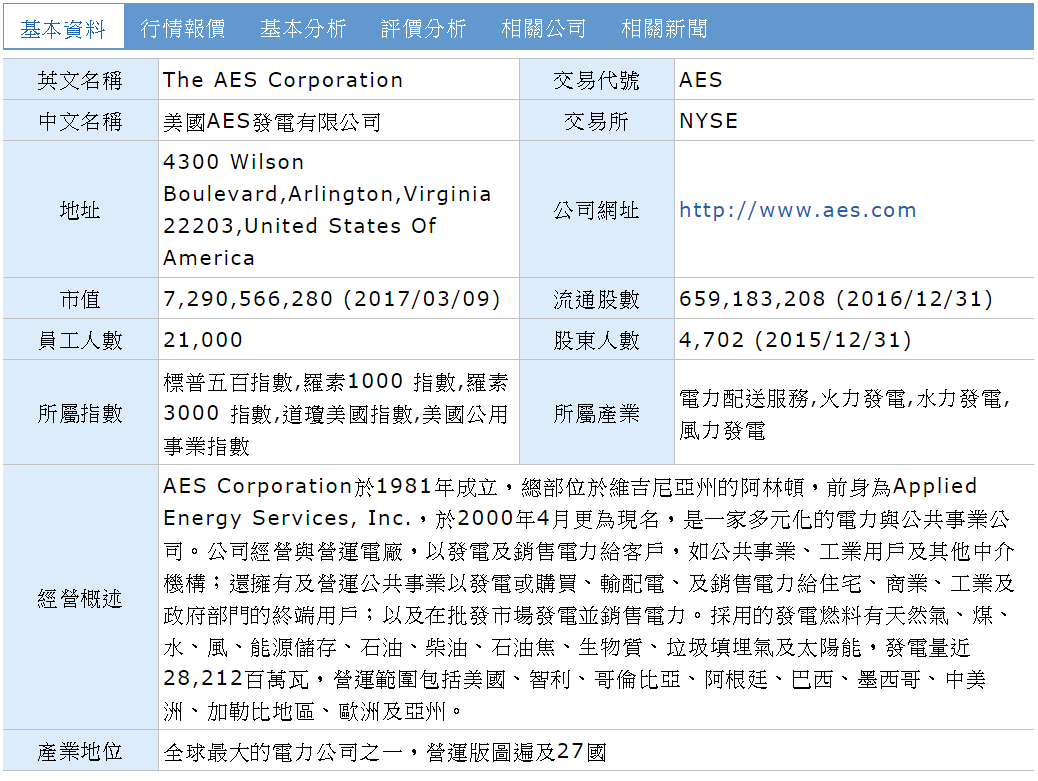Click the 流通股數 label cell
The image size is (1038, 781).
[x=596, y=299]
